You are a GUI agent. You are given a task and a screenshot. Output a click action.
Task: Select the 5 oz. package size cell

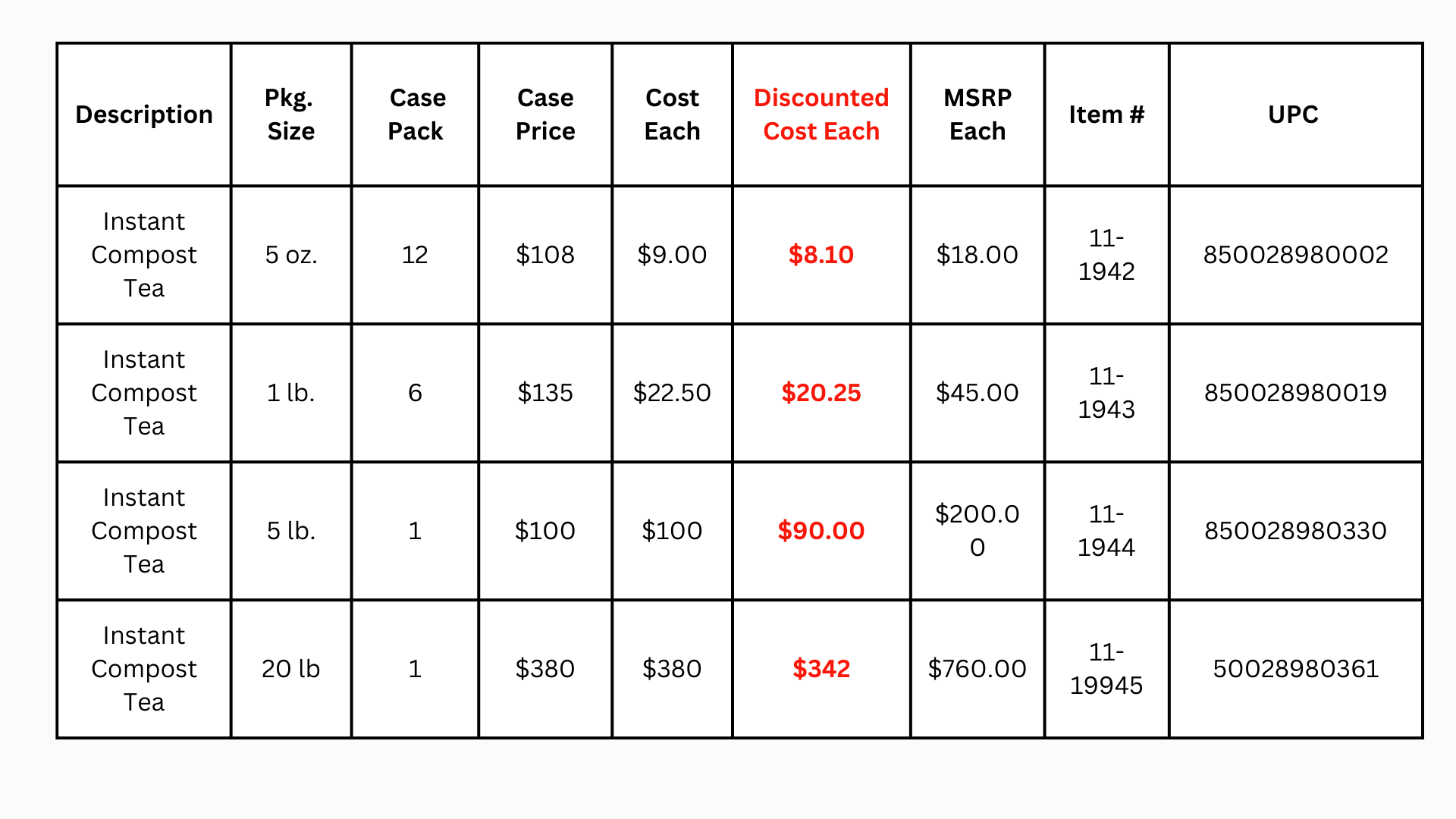click(x=291, y=255)
